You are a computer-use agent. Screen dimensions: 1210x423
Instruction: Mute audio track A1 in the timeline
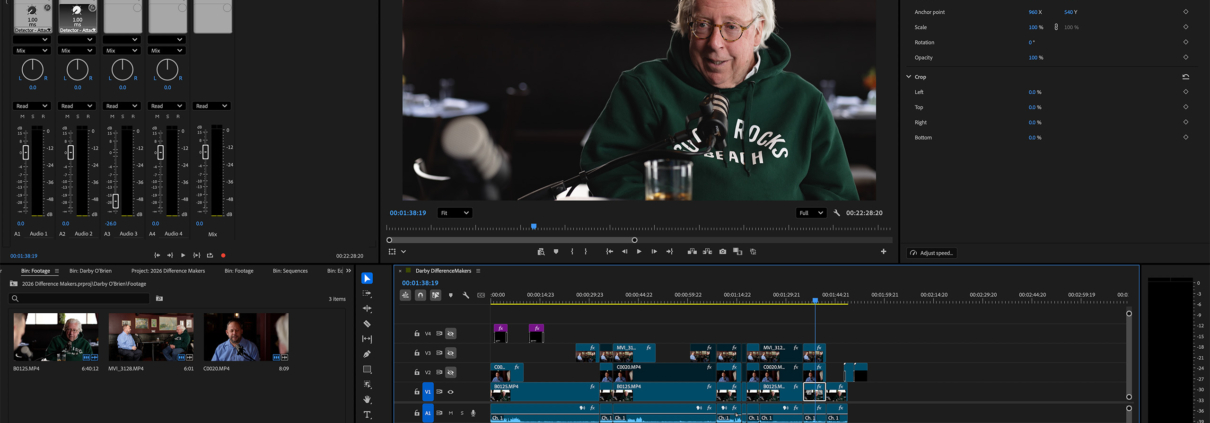451,413
